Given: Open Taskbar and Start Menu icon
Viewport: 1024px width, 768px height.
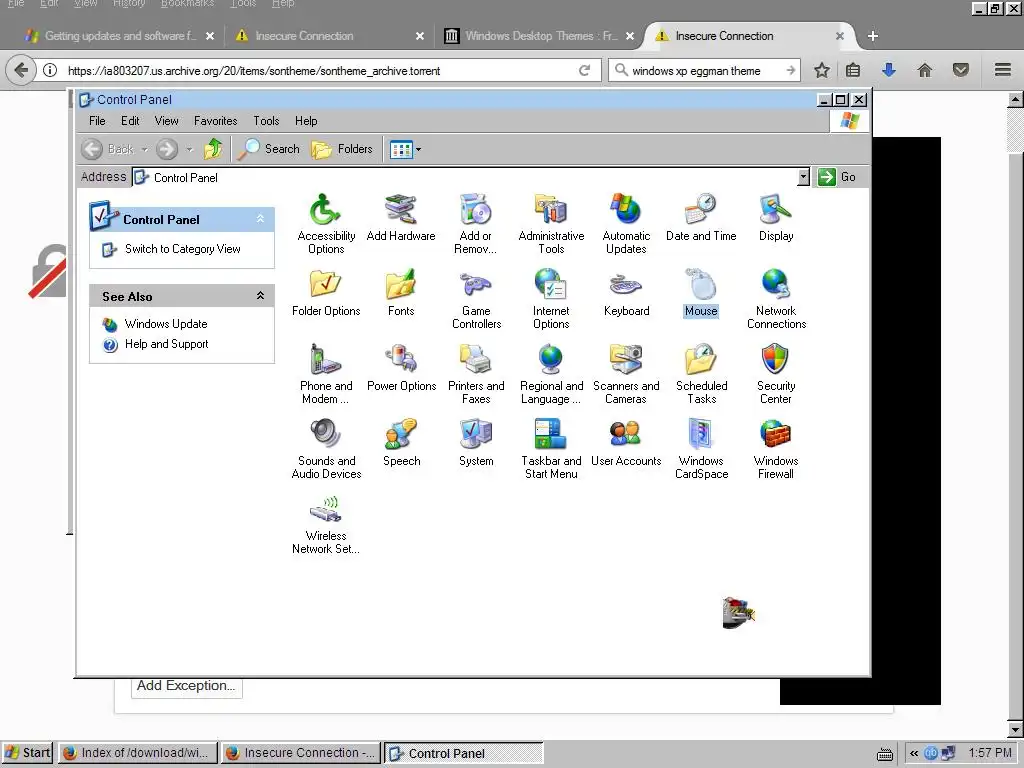Looking at the screenshot, I should click(551, 449).
